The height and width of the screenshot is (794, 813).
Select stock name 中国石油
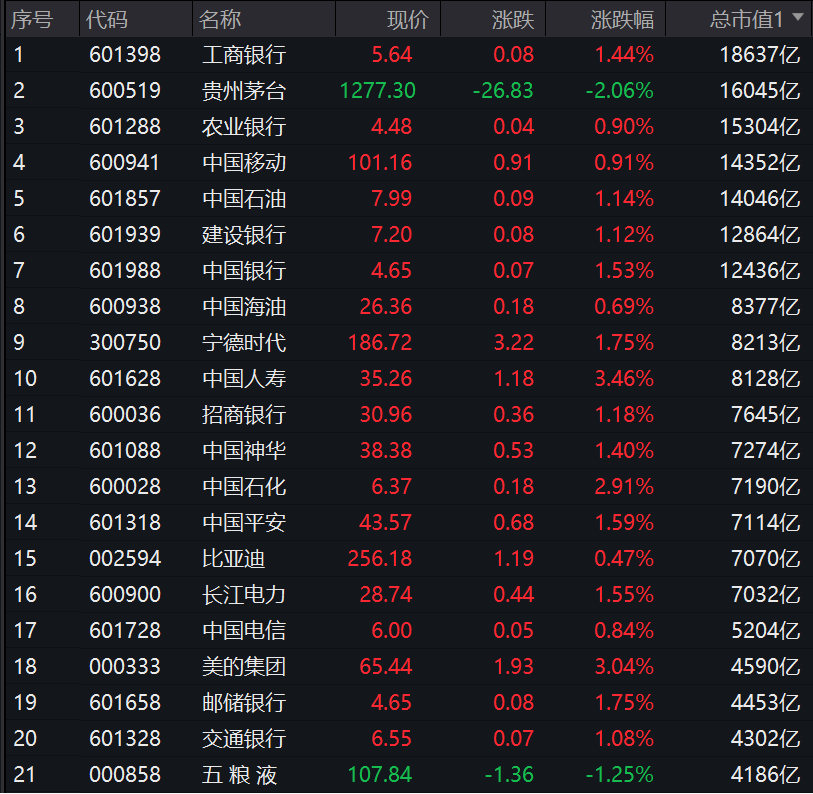[244, 198]
